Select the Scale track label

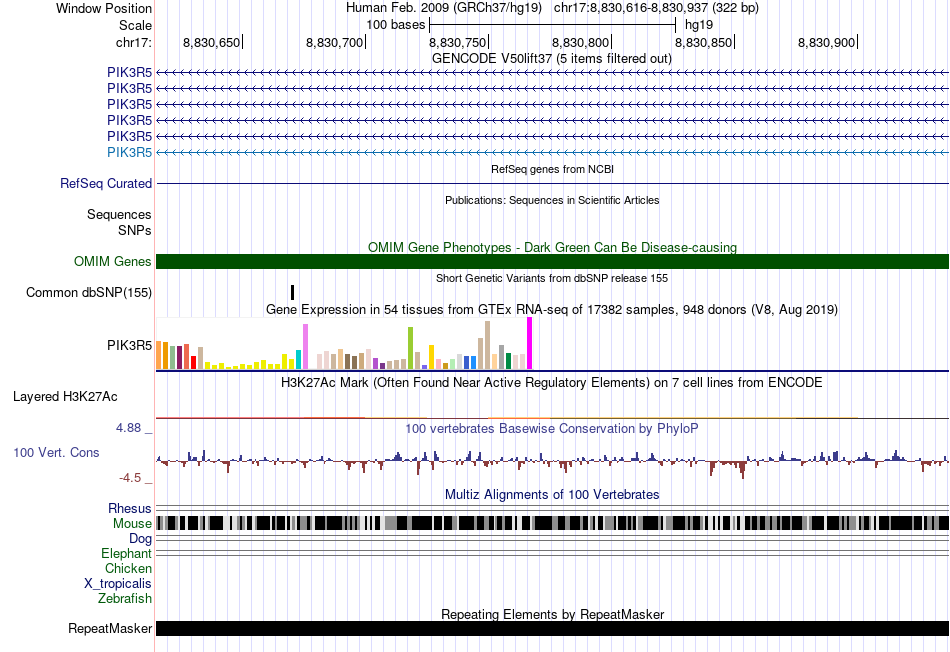135,25
